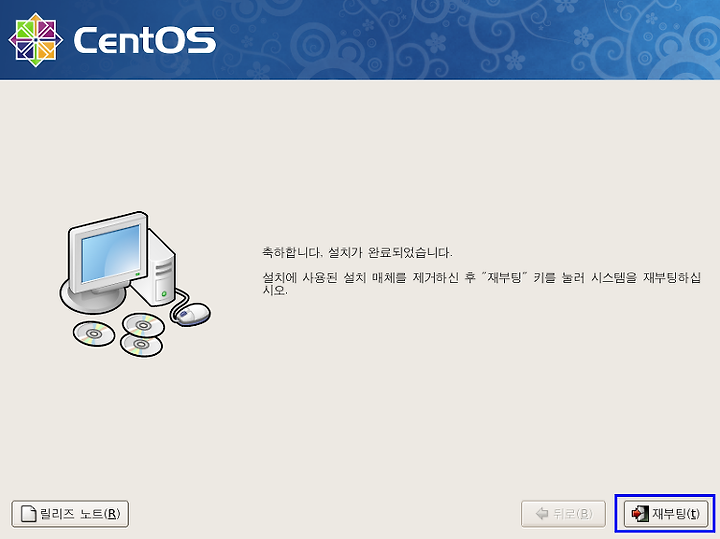Click the CD disc nearest the mouse
The height and width of the screenshot is (539, 720).
pos(143,326)
